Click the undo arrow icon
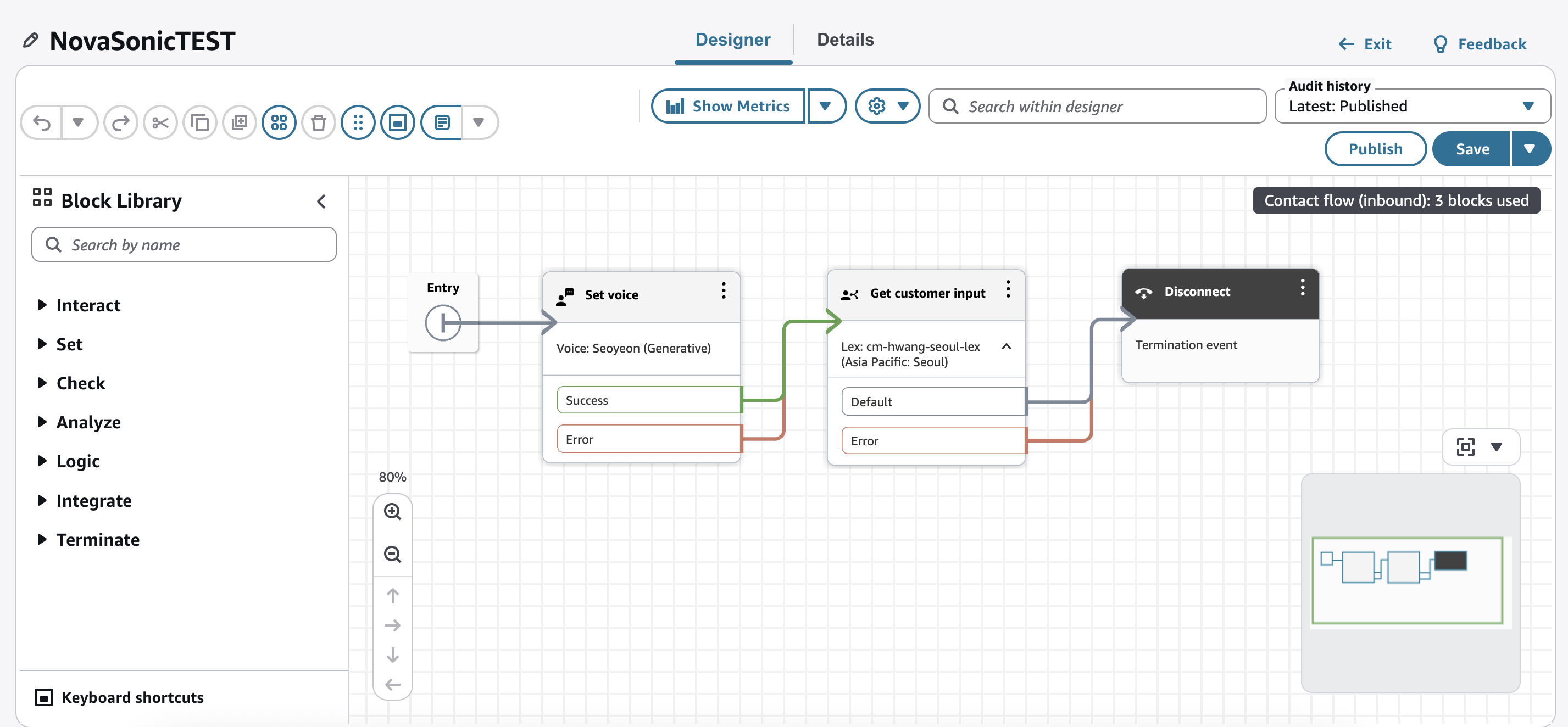This screenshot has height=727, width=1568. click(x=41, y=123)
